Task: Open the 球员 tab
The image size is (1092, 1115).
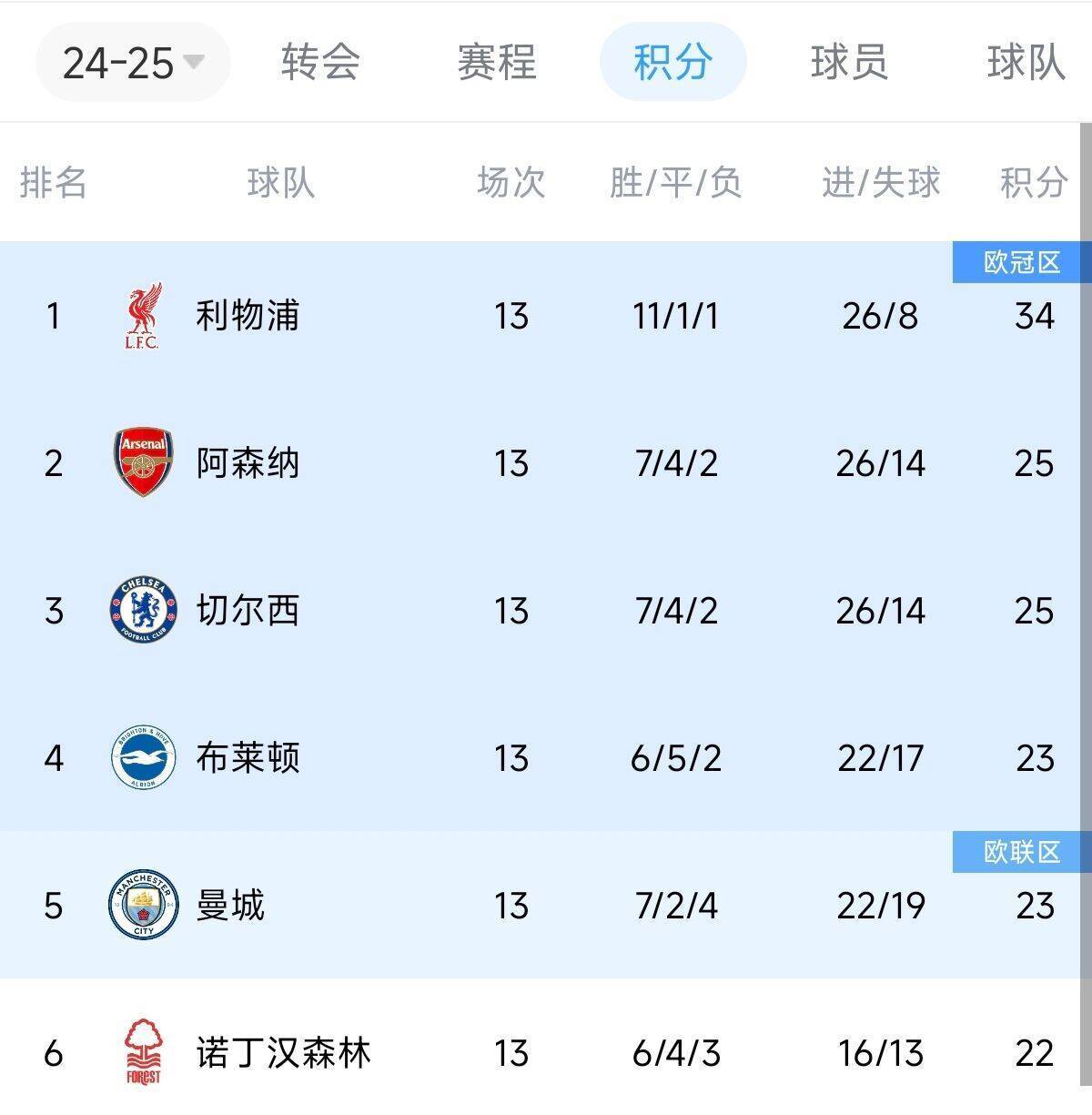Action: (851, 63)
